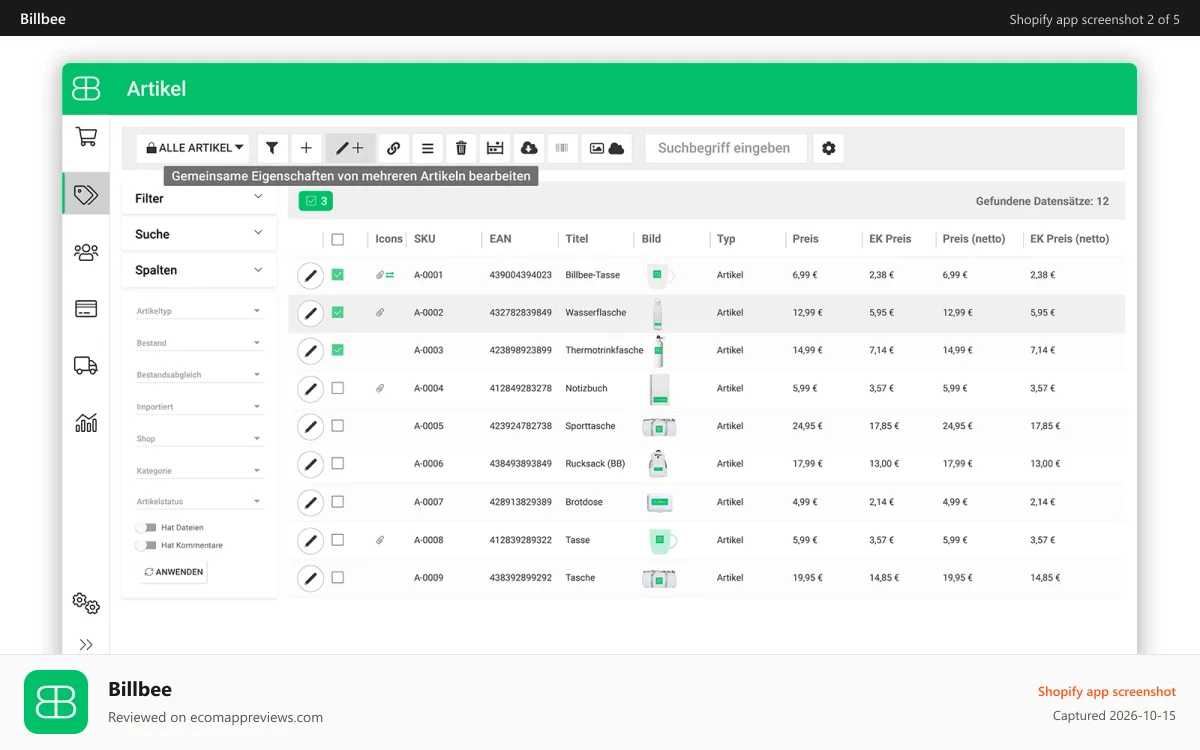Click the cloud download toolbar icon
This screenshot has height=750, width=1200.
coord(529,148)
